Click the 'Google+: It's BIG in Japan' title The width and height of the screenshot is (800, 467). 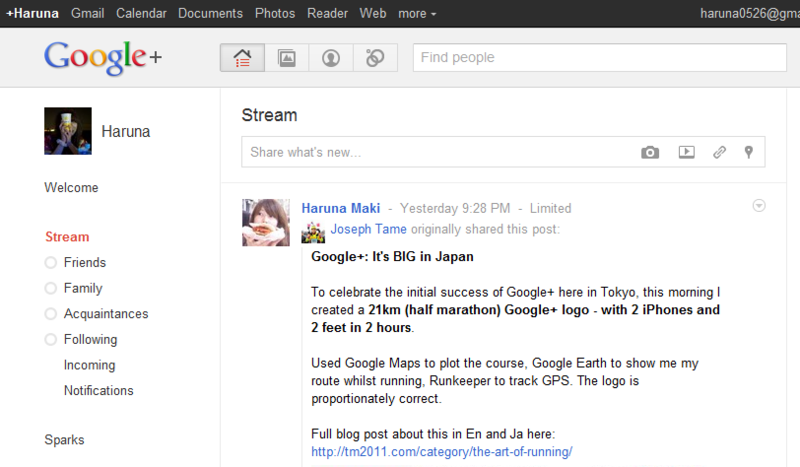pos(392,256)
